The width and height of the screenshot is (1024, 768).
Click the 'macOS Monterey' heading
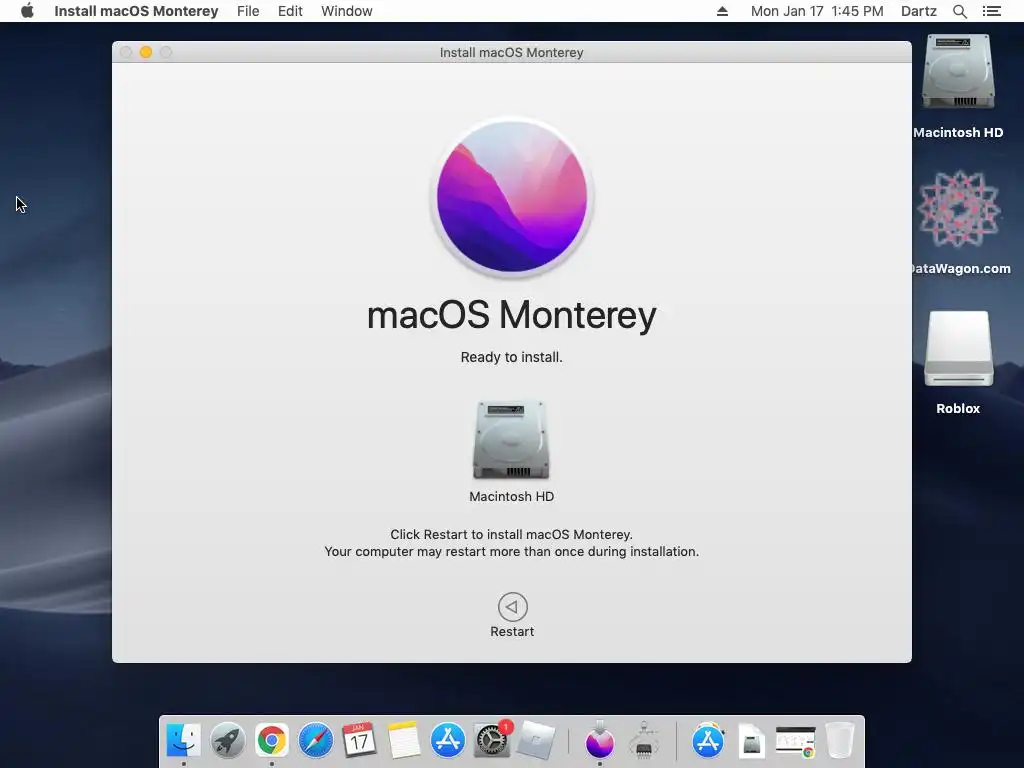click(511, 315)
